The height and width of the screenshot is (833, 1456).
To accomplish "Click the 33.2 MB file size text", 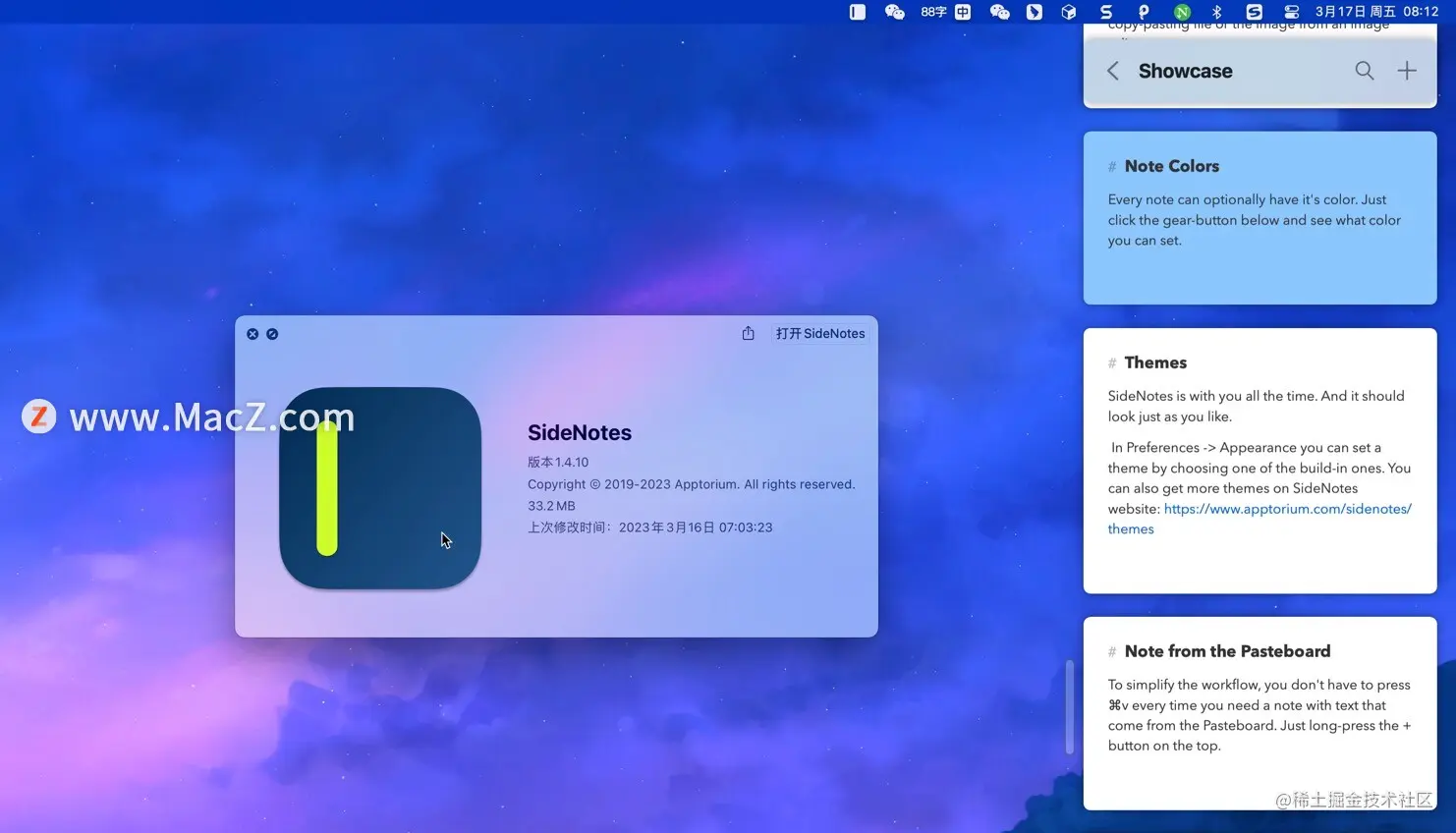I will 551,506.
